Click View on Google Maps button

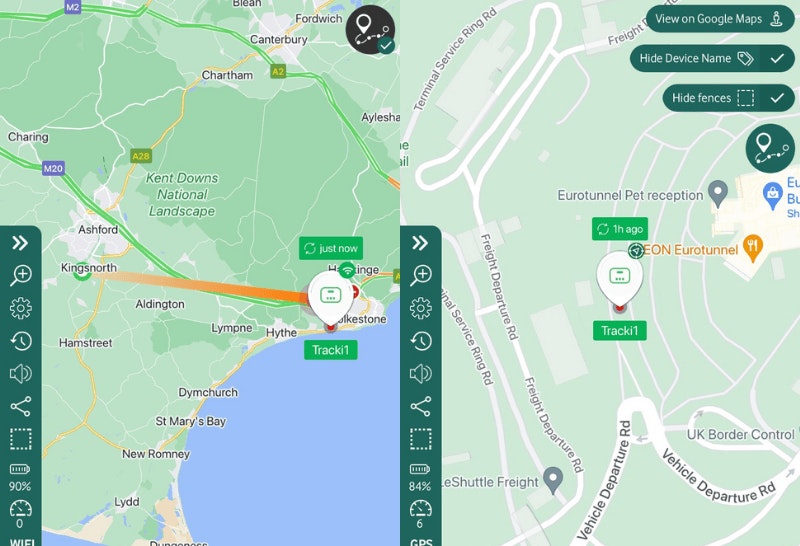[720, 19]
